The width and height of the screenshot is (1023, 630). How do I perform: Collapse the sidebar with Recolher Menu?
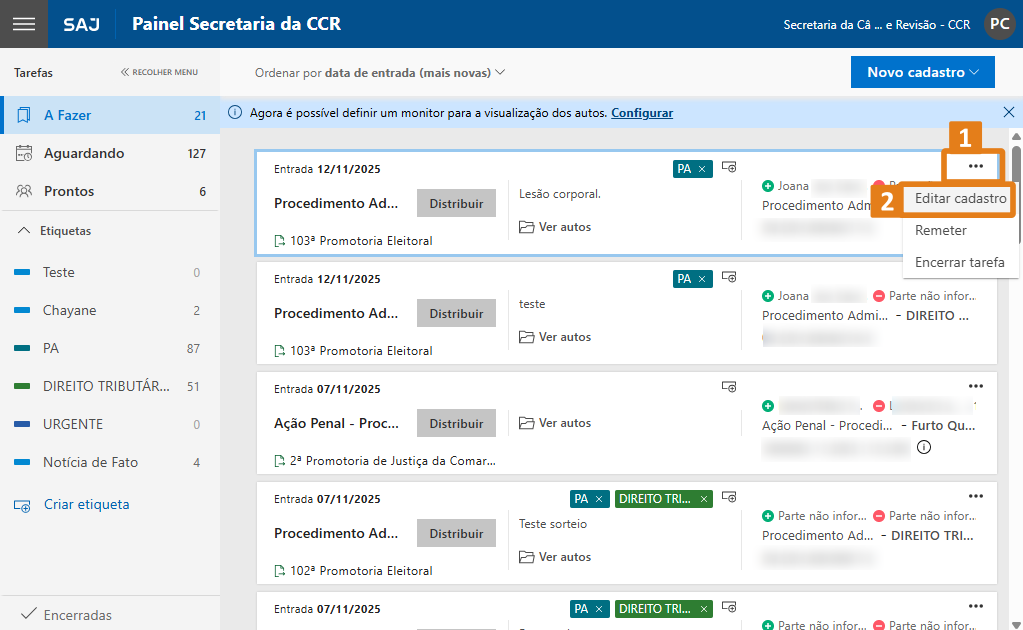[x=159, y=72]
